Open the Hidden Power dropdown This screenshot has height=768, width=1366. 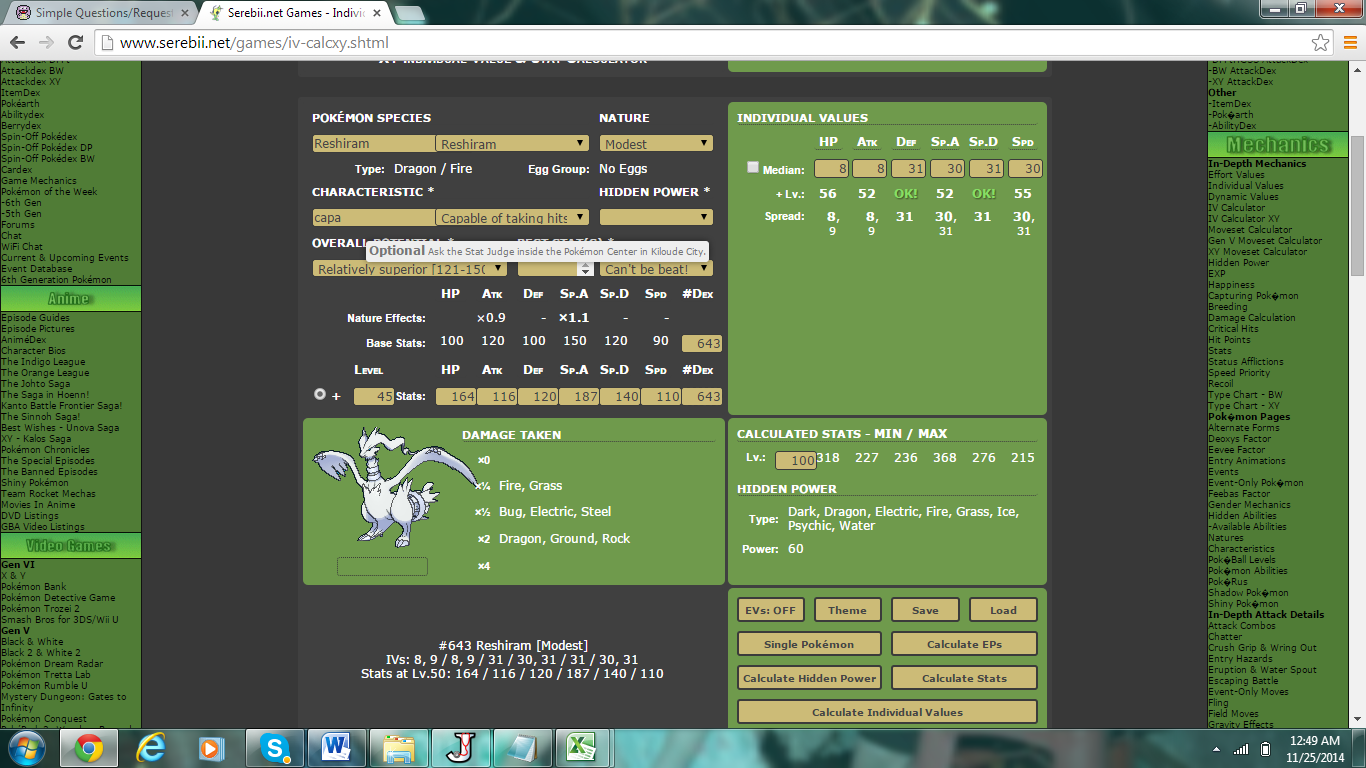(x=656, y=217)
